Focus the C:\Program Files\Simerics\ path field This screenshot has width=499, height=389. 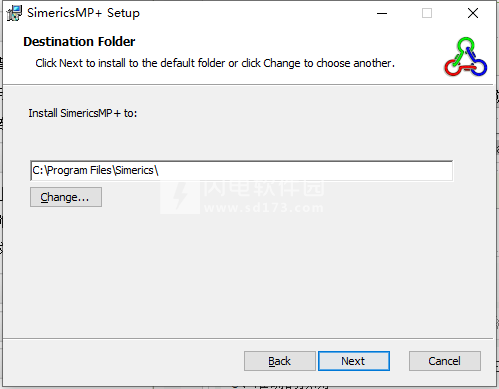click(241, 171)
